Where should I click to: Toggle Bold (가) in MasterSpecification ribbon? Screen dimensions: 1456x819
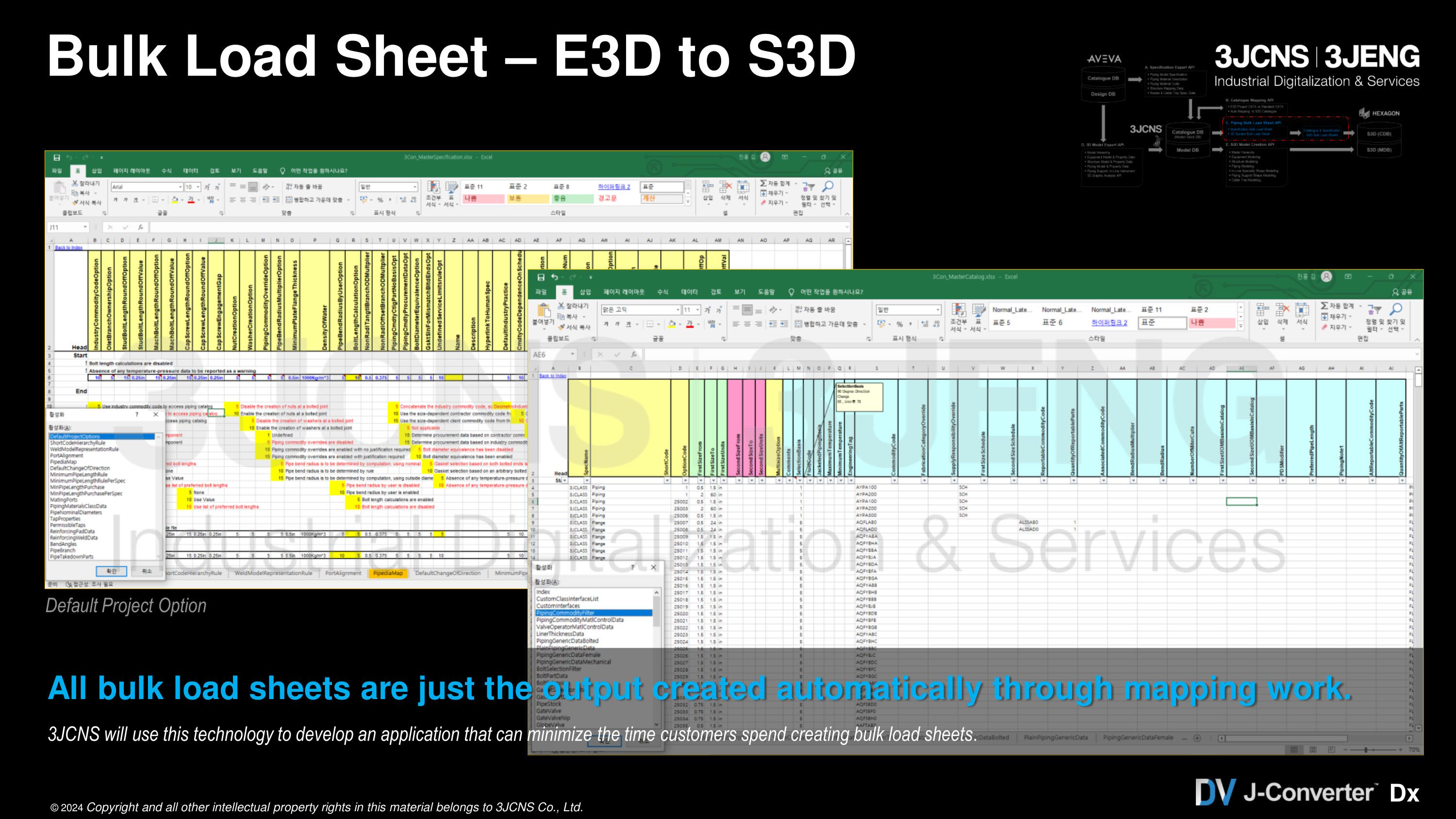point(116,200)
